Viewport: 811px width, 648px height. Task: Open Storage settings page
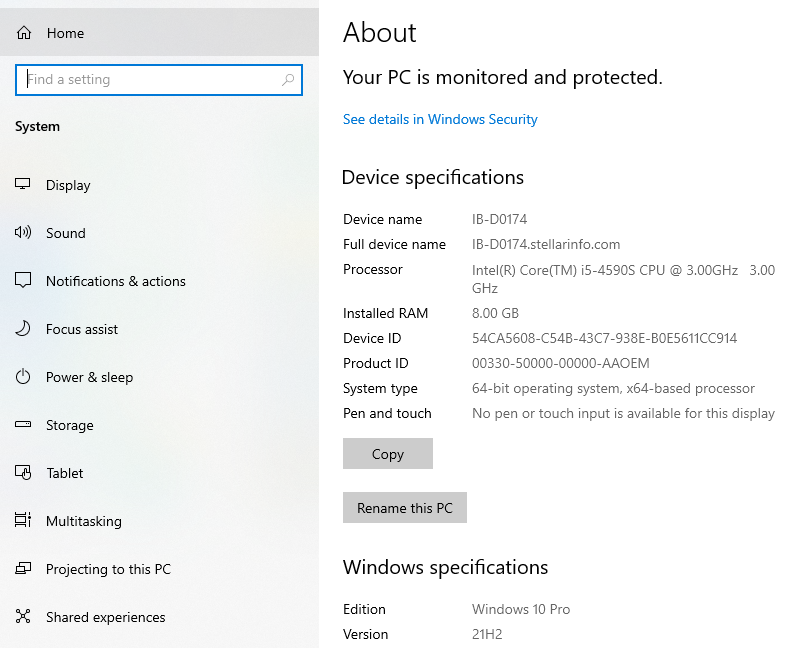(x=159, y=425)
